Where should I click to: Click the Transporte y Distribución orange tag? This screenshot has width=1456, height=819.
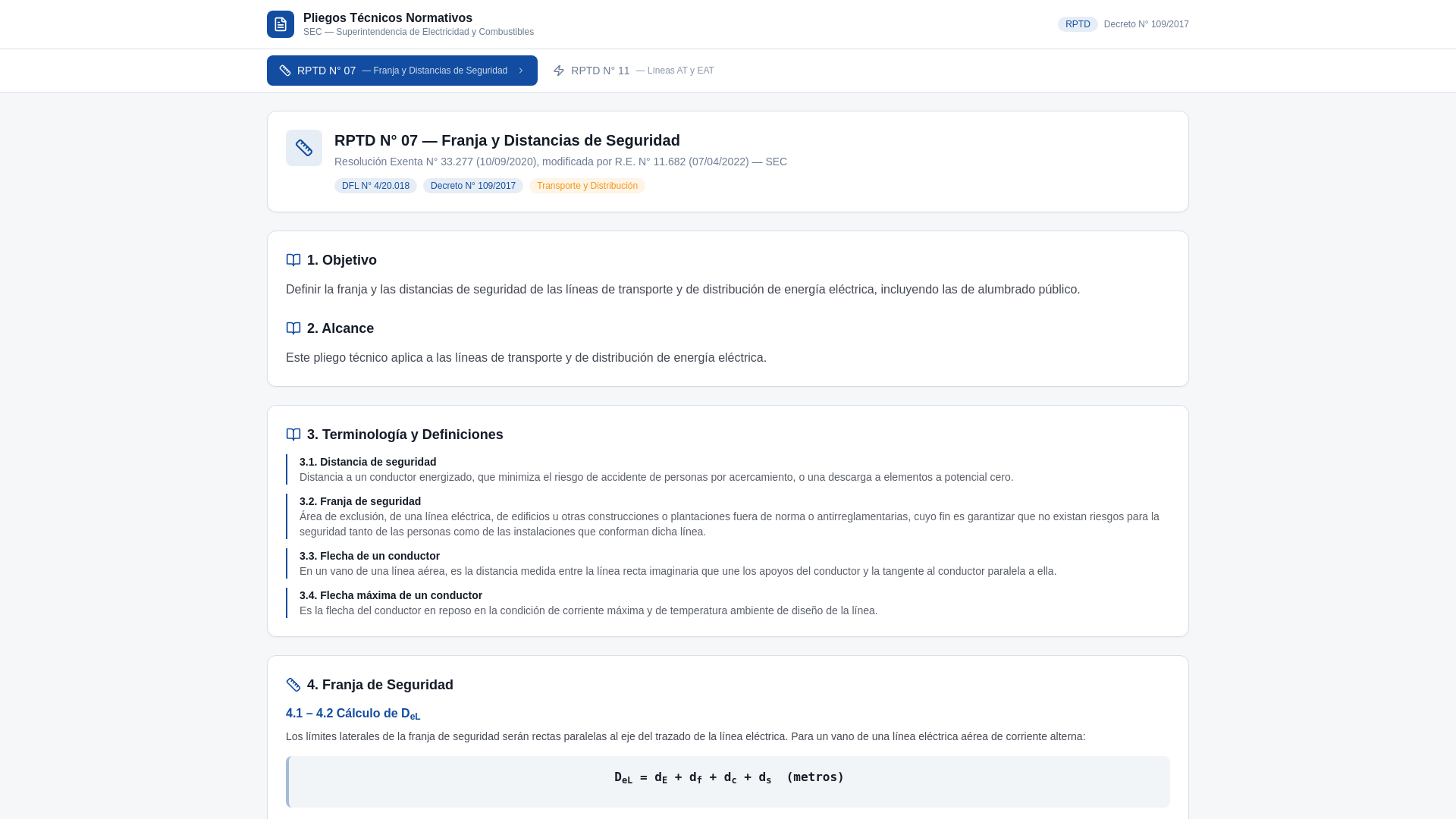coord(587,186)
